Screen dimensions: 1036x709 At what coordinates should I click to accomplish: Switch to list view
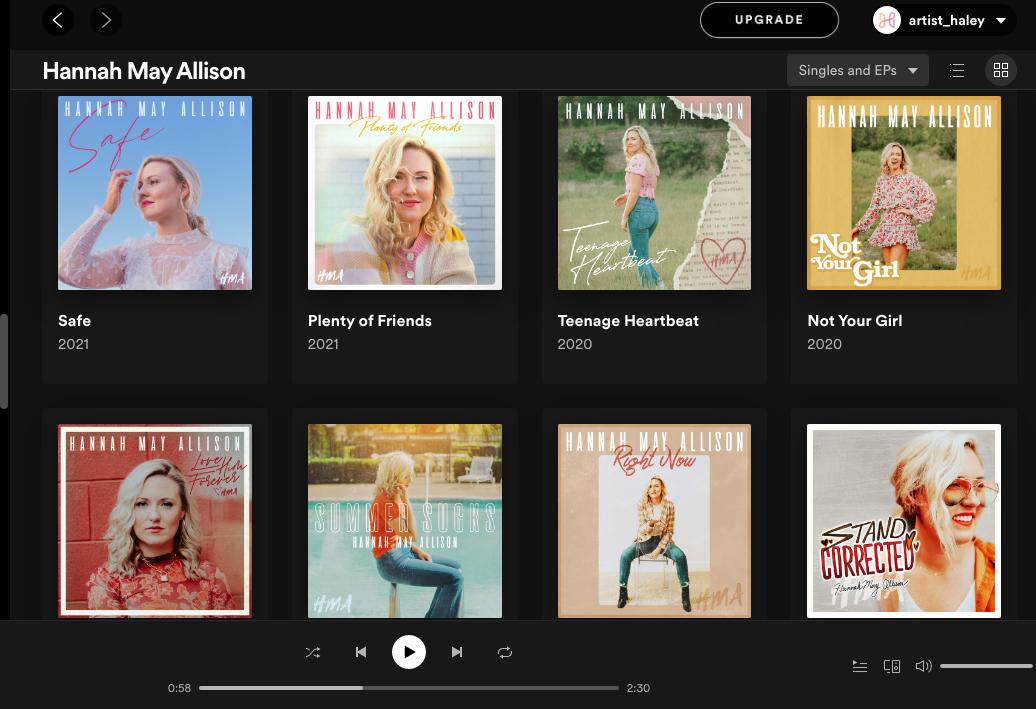tap(957, 70)
